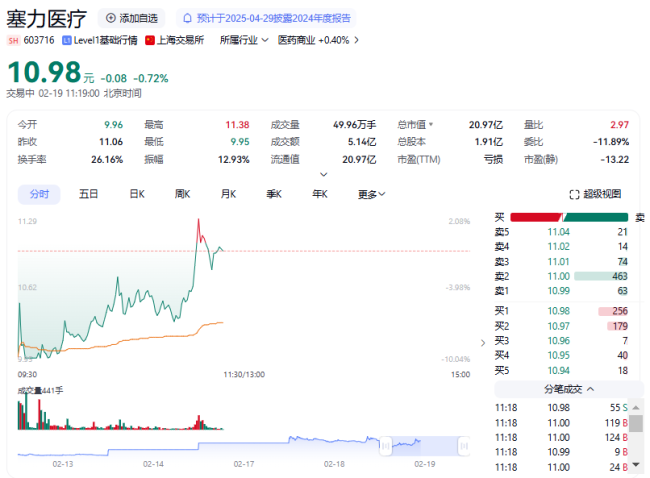
Task: Click the 换手率 26.16% value
Action: 107,160
